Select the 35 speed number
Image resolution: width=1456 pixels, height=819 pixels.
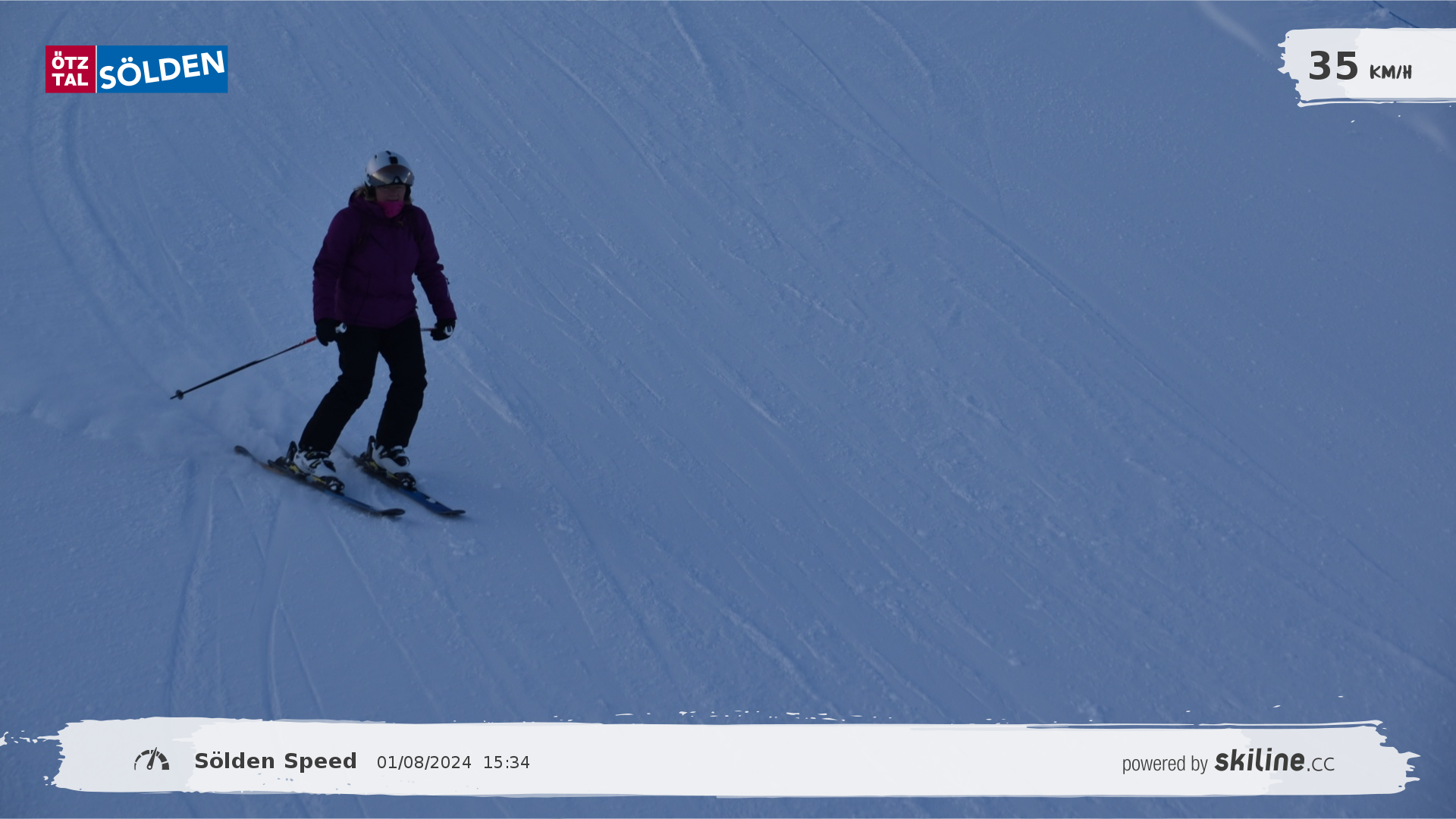click(x=1332, y=67)
